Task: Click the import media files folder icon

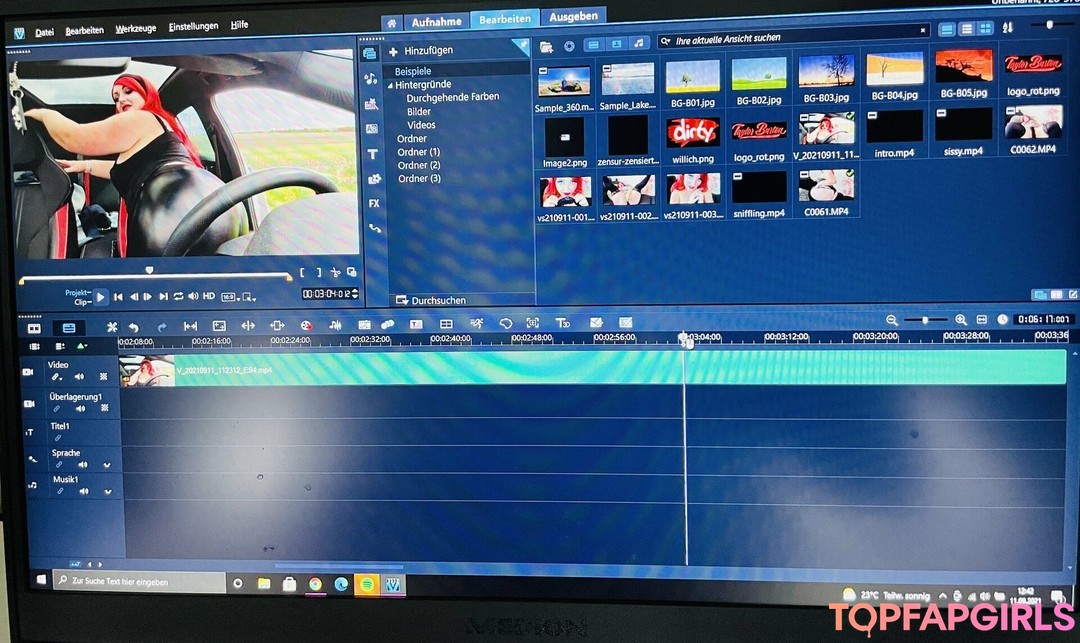Action: pyautogui.click(x=546, y=46)
